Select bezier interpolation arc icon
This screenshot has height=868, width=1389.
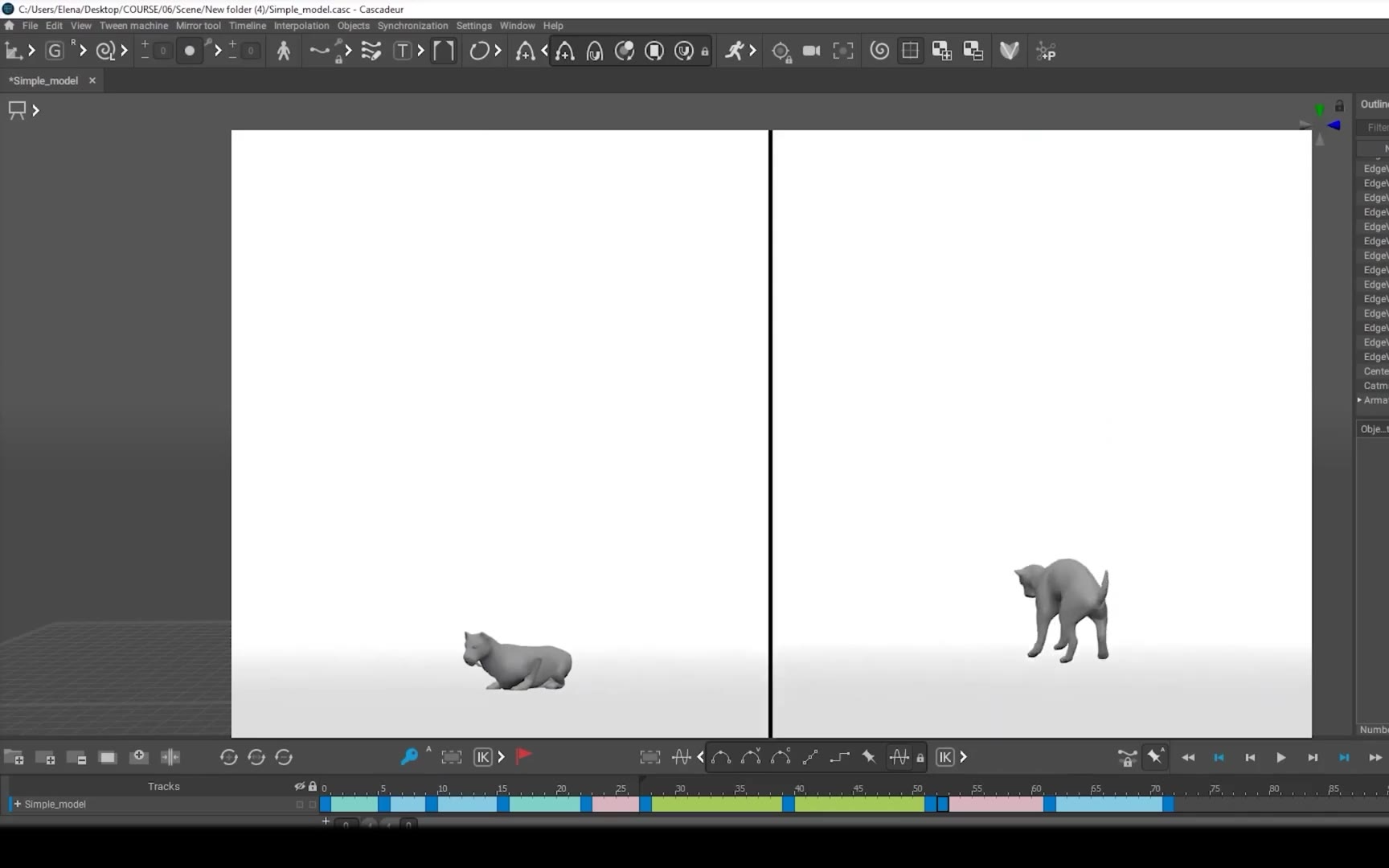[x=721, y=757]
